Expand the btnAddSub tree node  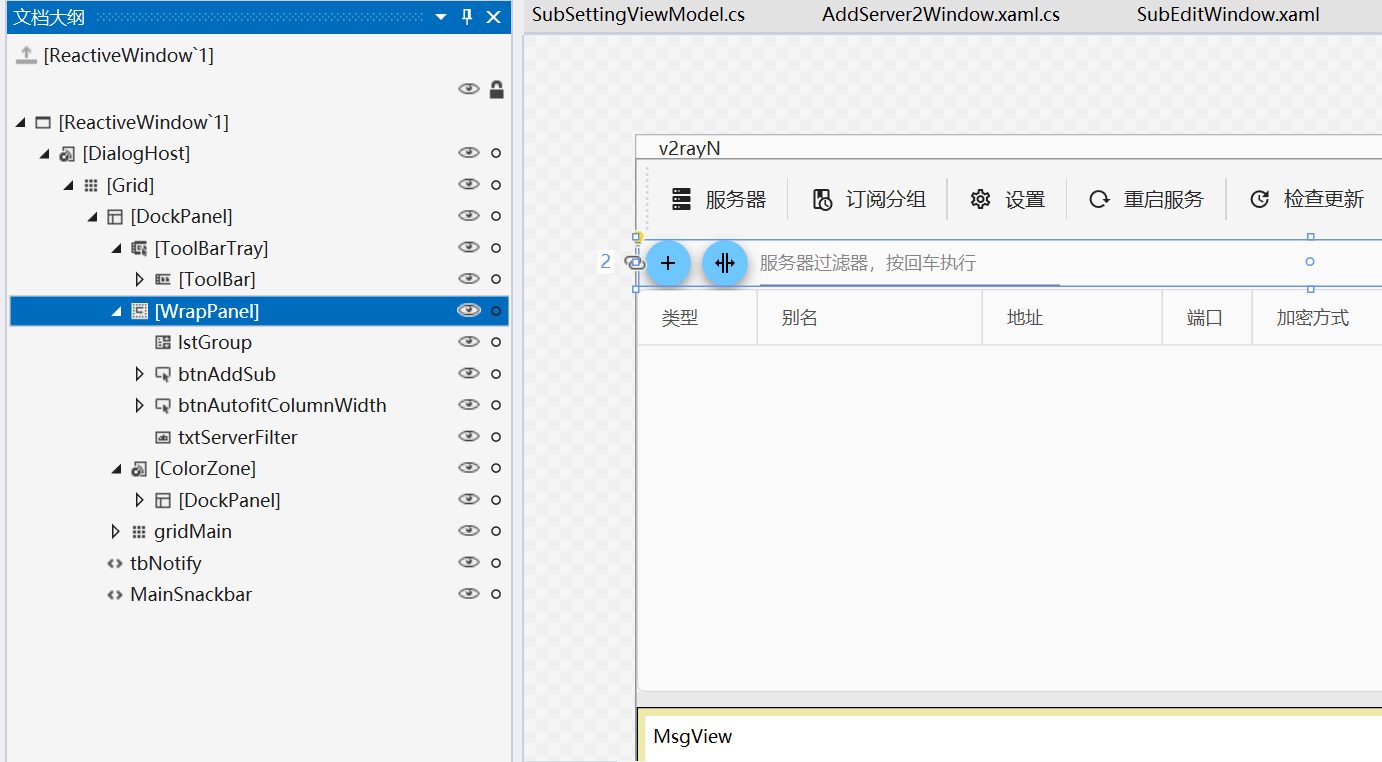click(140, 374)
